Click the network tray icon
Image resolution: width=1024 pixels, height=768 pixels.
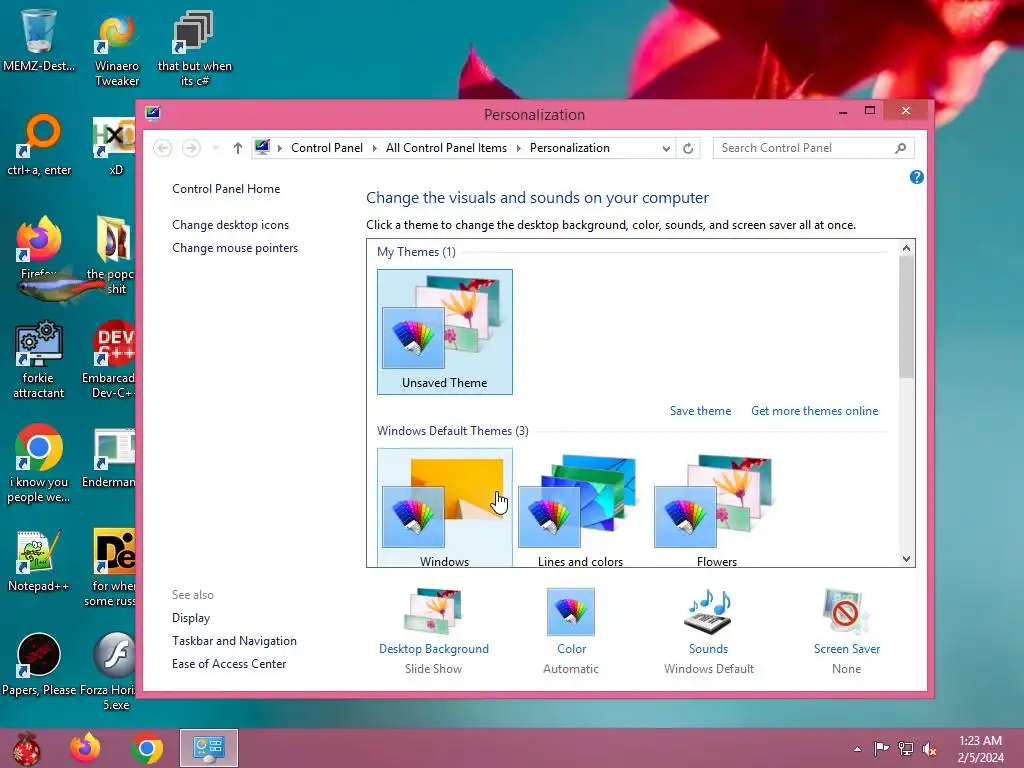pyautogui.click(x=905, y=749)
